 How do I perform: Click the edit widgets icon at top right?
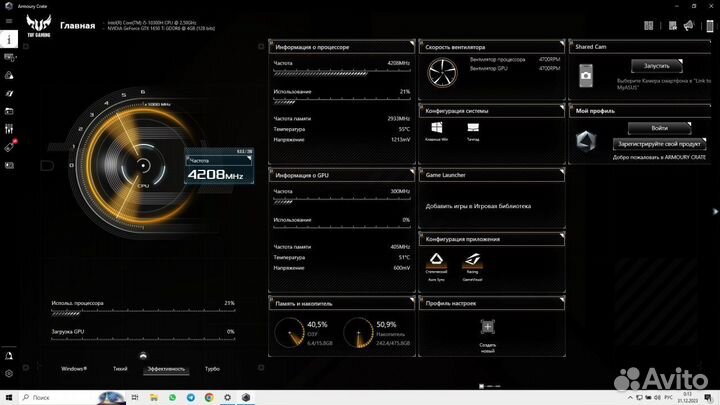[x=673, y=26]
